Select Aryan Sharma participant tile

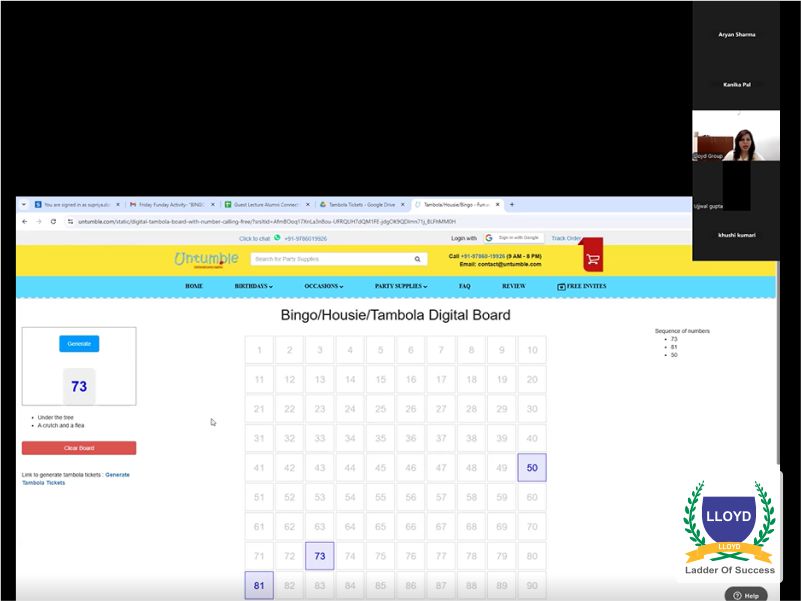pos(736,35)
